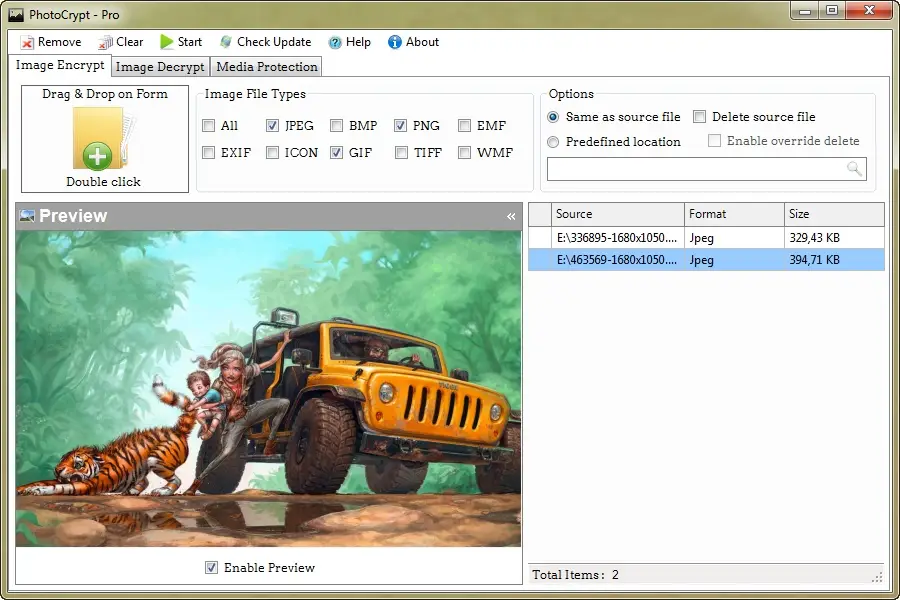Open the Help toolbar item
Screen dimensions: 900x600
click(x=350, y=42)
